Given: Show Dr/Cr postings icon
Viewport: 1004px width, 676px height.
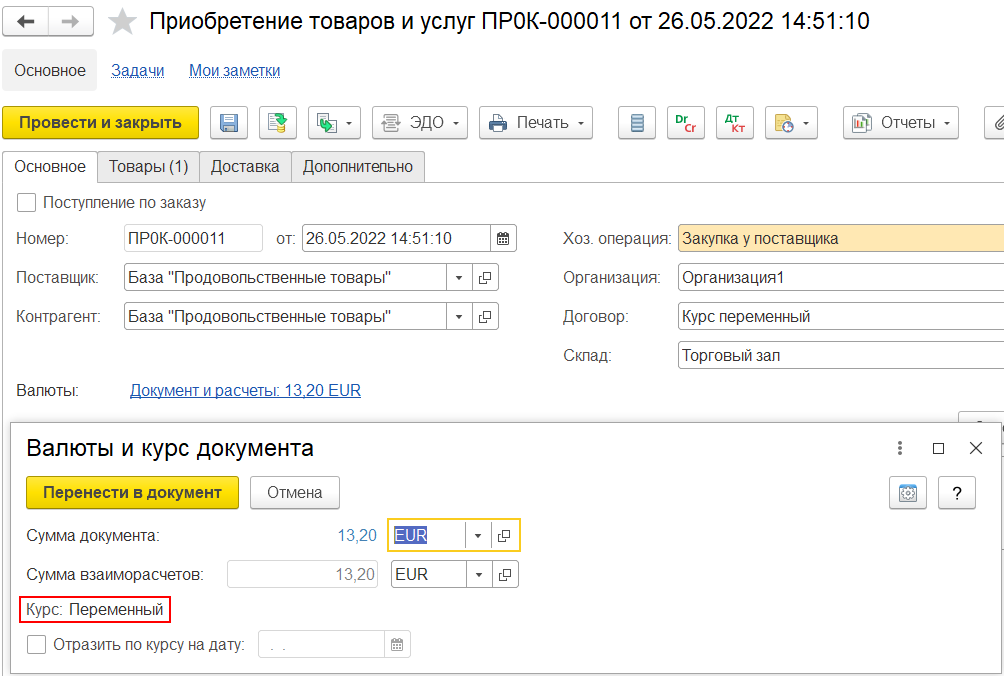Looking at the screenshot, I should coord(686,122).
